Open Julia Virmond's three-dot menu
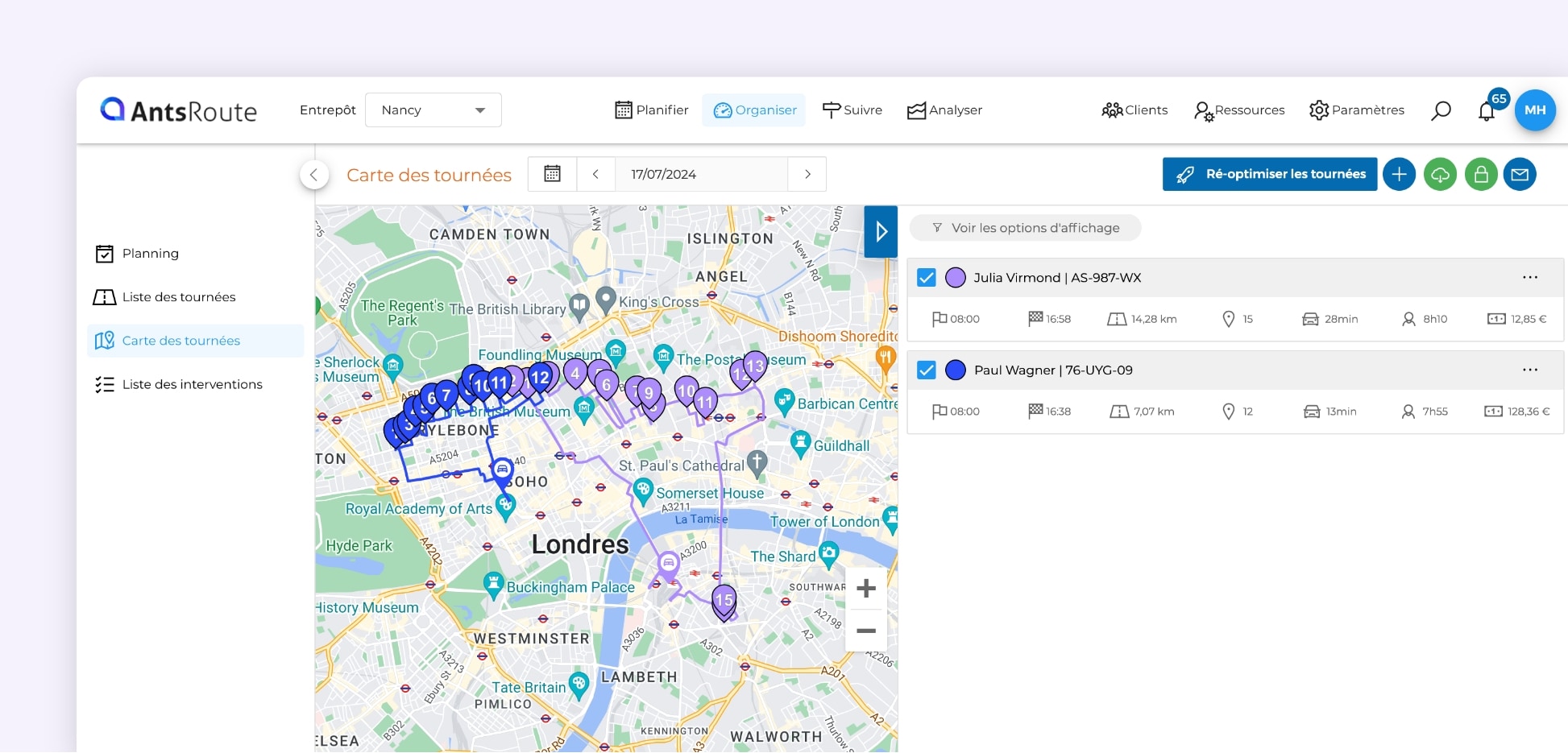This screenshot has width=1568, height=753. 1529,278
